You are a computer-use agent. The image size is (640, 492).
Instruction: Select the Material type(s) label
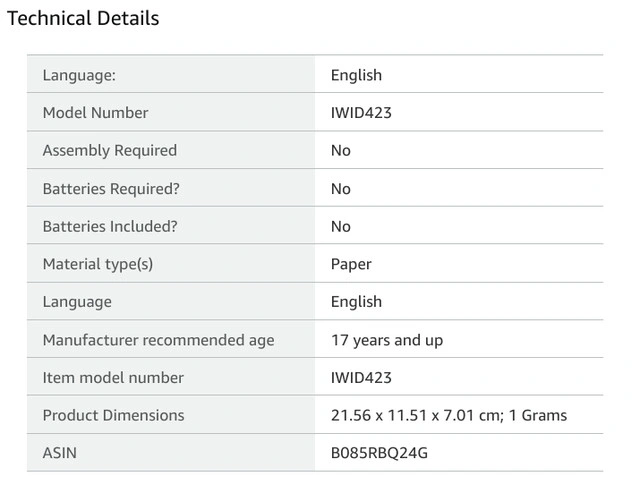98,264
